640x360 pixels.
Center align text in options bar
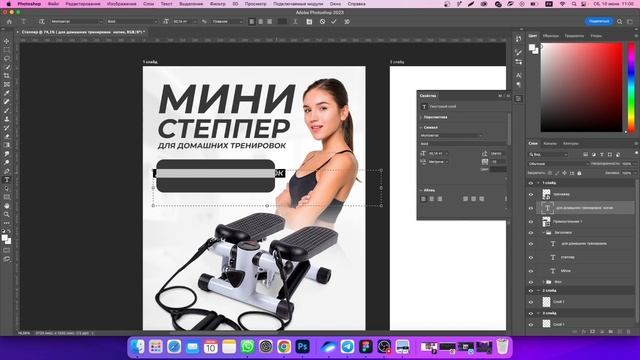point(261,22)
